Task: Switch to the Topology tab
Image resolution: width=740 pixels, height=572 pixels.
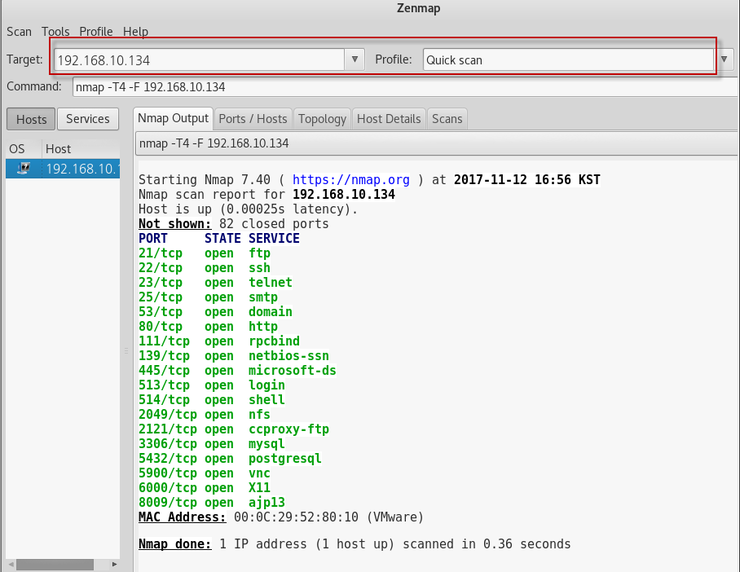Action: click(x=322, y=119)
